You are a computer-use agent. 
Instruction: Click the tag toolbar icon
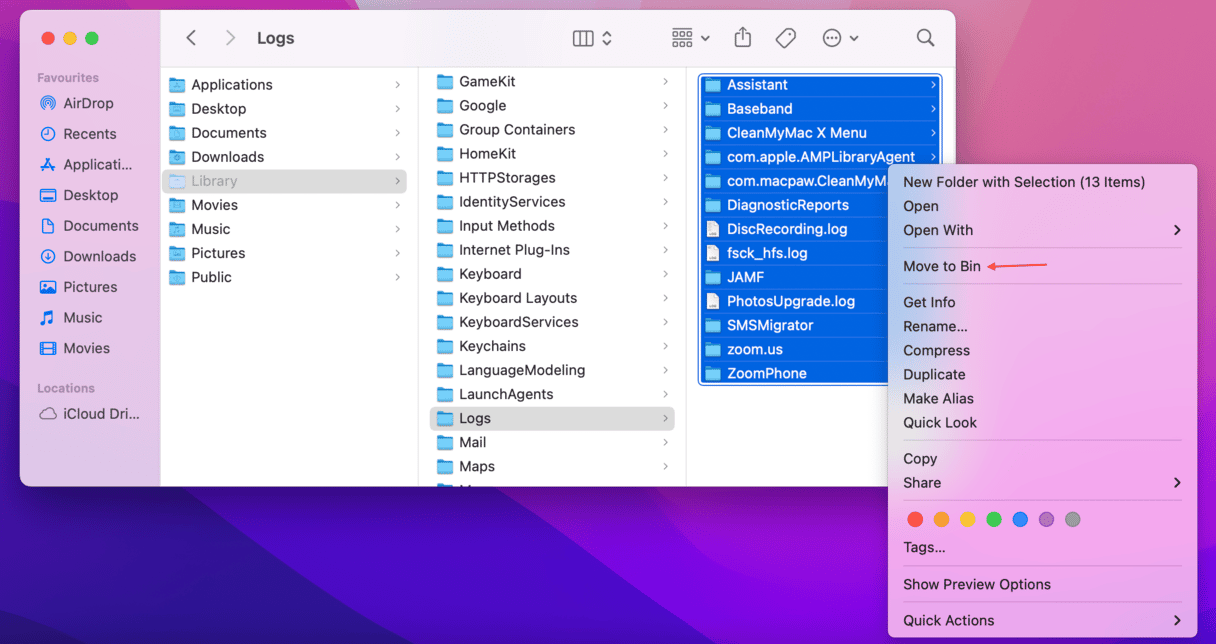[x=786, y=38]
